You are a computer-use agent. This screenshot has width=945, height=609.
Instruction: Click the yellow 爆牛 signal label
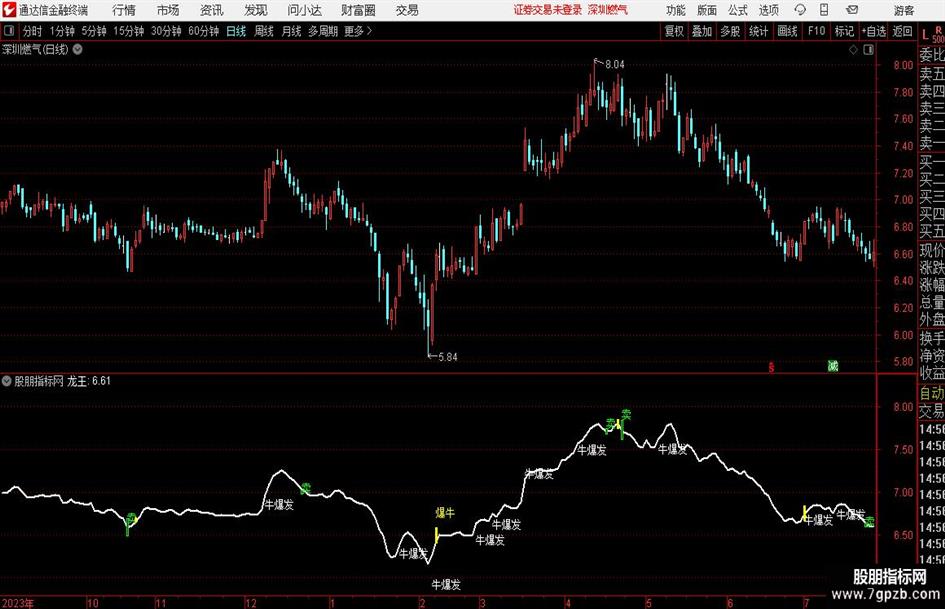[x=445, y=513]
